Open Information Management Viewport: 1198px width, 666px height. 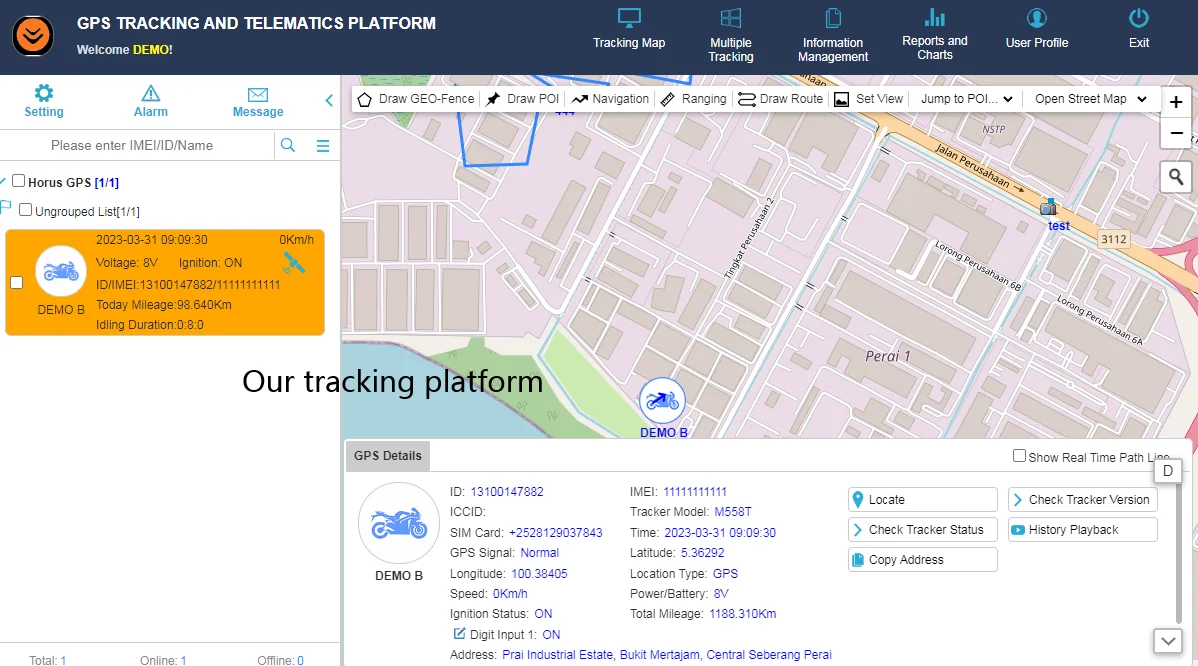tap(833, 35)
